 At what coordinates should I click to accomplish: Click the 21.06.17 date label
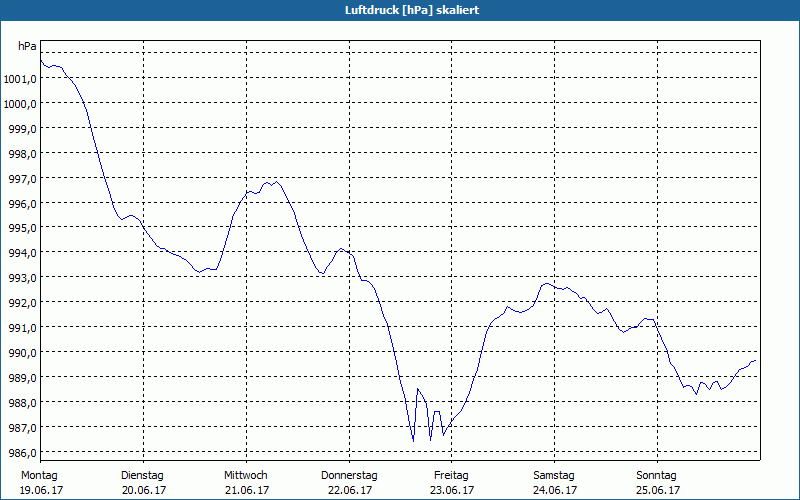click(247, 490)
